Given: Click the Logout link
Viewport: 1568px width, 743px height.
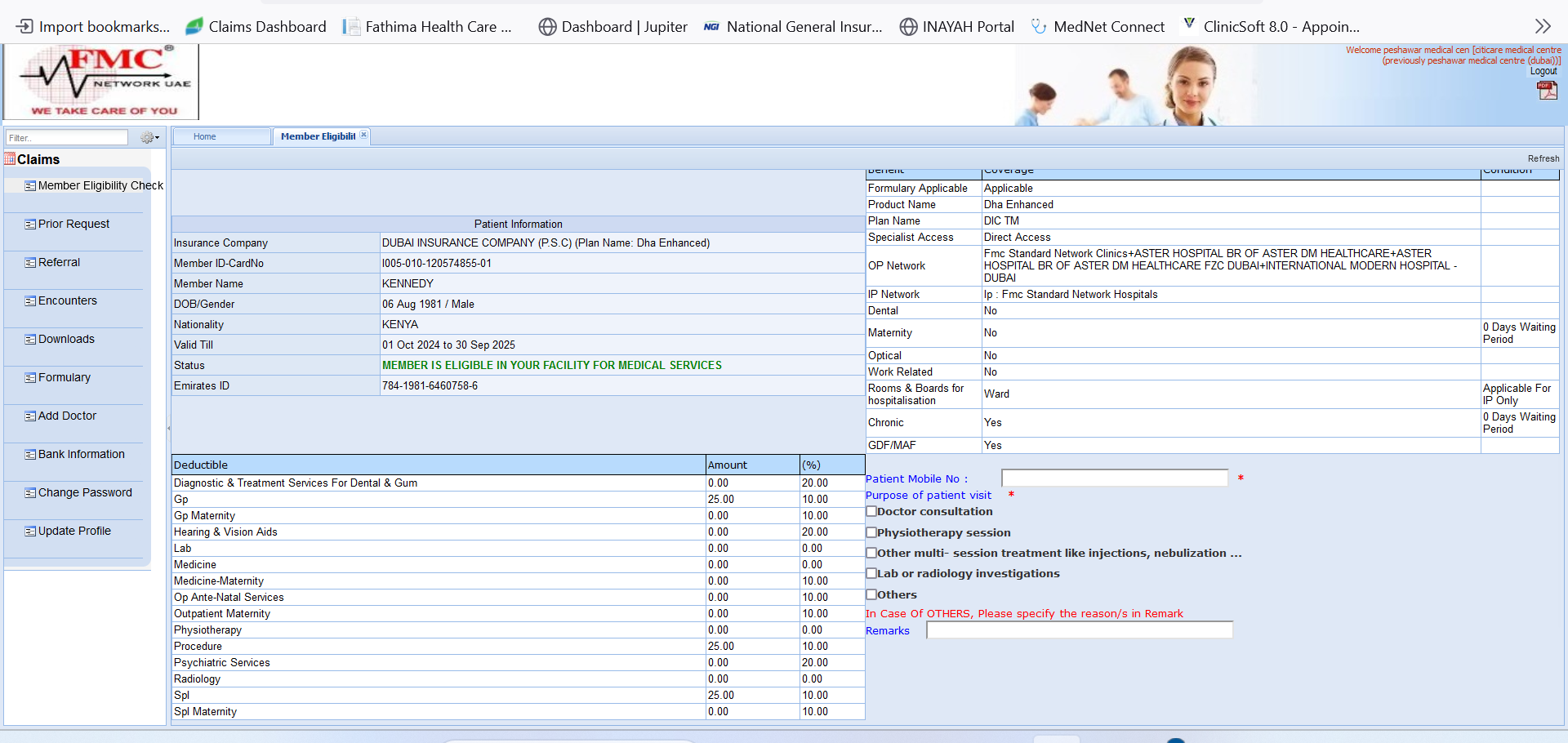Looking at the screenshot, I should click(x=1543, y=71).
